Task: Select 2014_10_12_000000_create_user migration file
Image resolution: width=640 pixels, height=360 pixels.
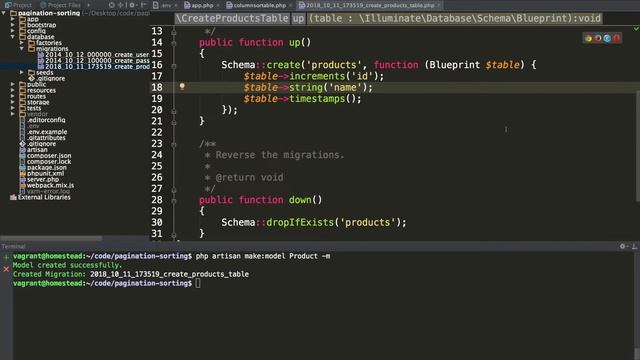Action: point(93,55)
